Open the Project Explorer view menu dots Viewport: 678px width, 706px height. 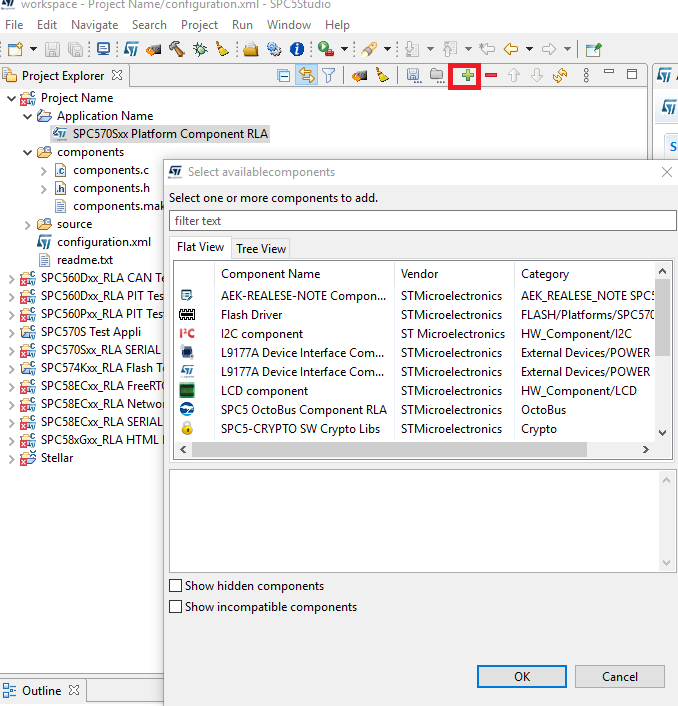[x=586, y=76]
